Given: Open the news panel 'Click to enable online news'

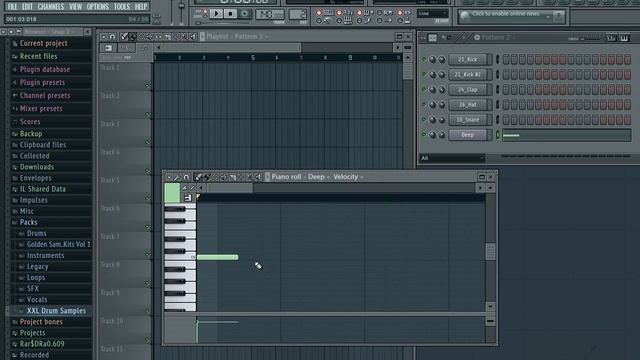Looking at the screenshot, I should [511, 16].
